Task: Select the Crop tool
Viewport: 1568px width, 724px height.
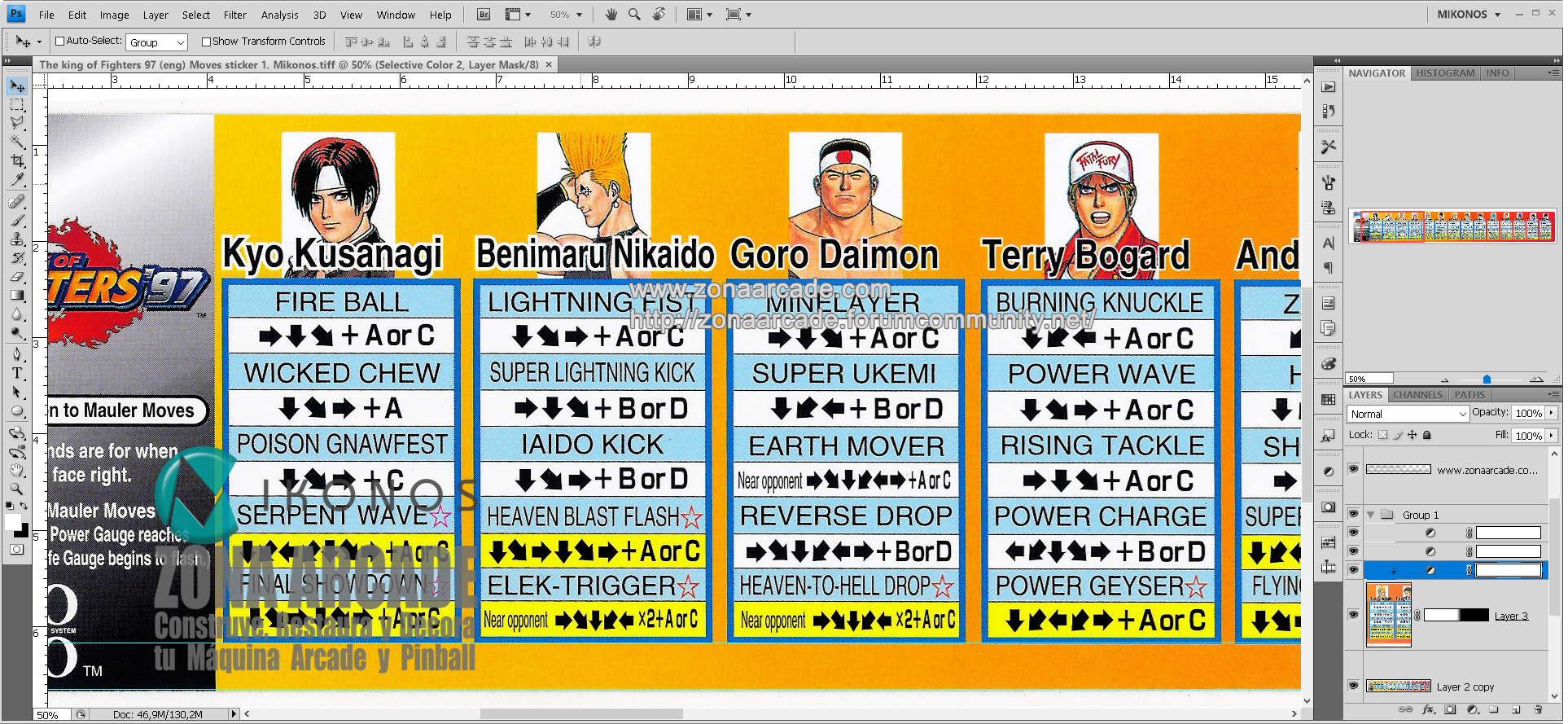Action: [x=17, y=160]
